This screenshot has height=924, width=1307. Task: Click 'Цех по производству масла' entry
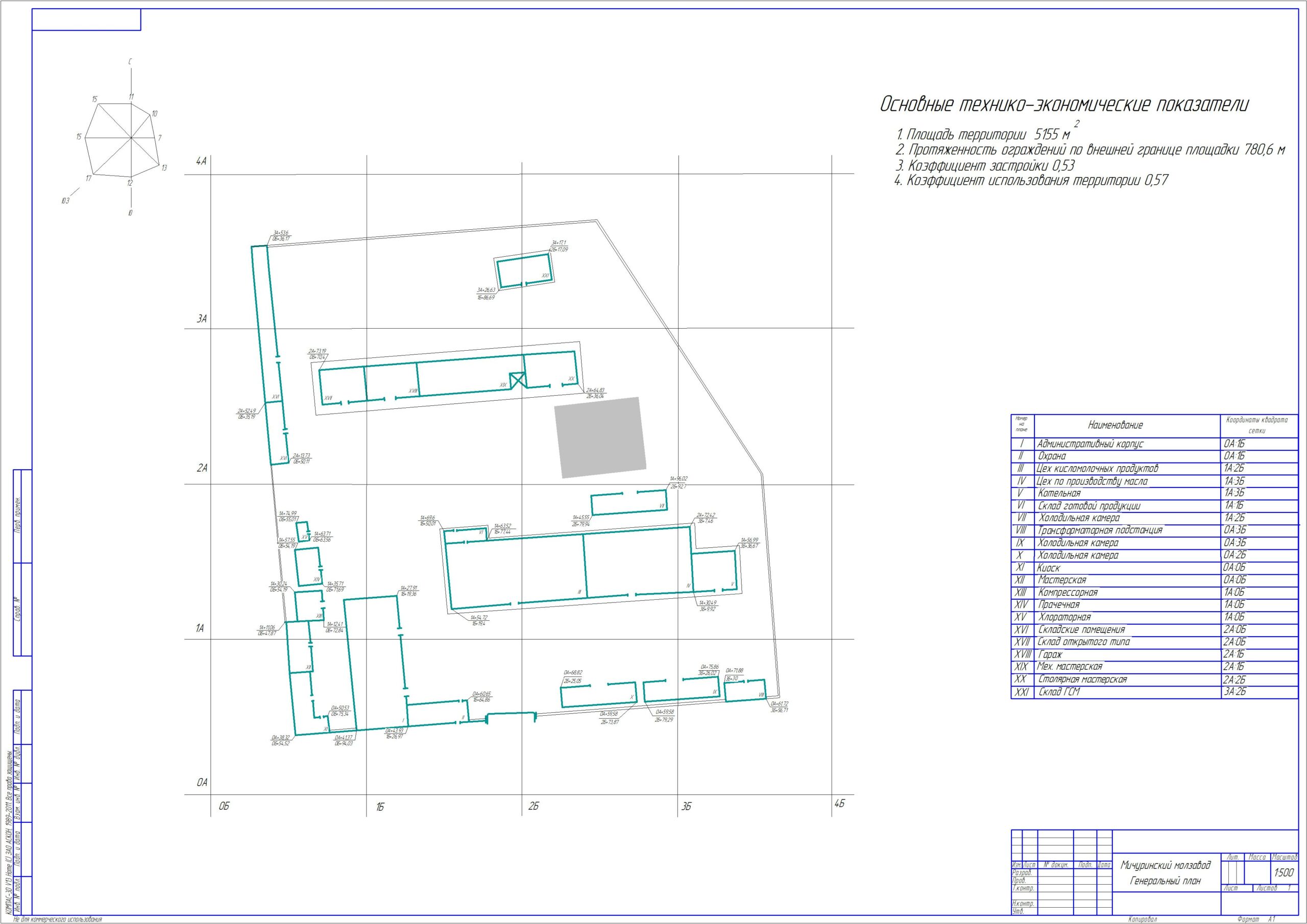click(x=1154, y=481)
